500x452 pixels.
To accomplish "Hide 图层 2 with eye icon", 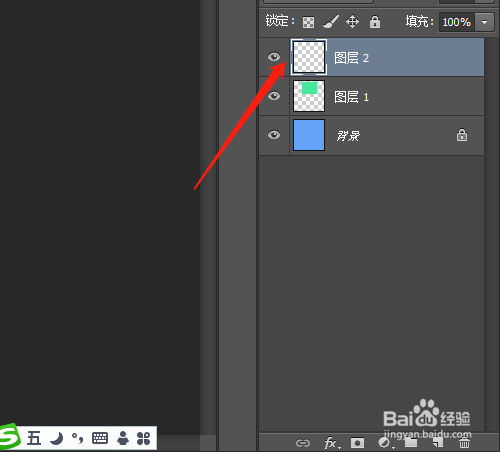I will [x=274, y=57].
